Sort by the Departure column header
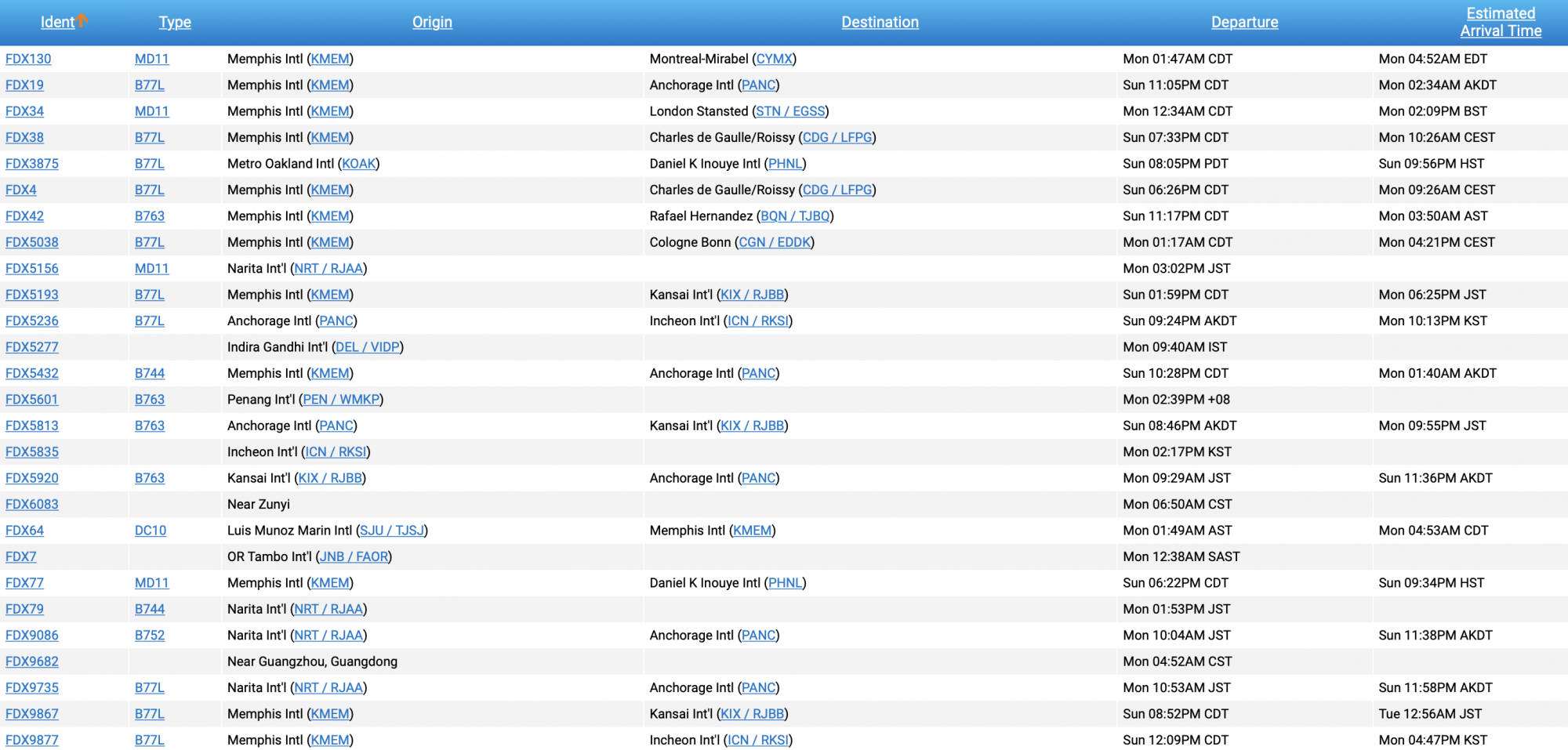Viewport: 1568px width, 750px height. tap(1244, 22)
